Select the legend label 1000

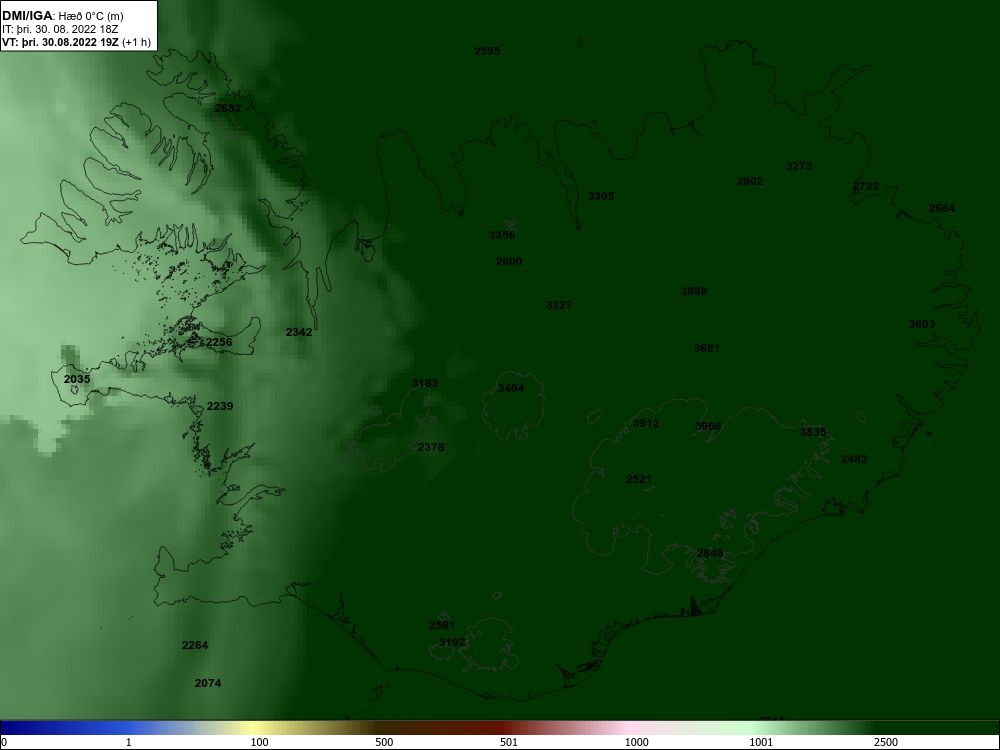(636, 742)
